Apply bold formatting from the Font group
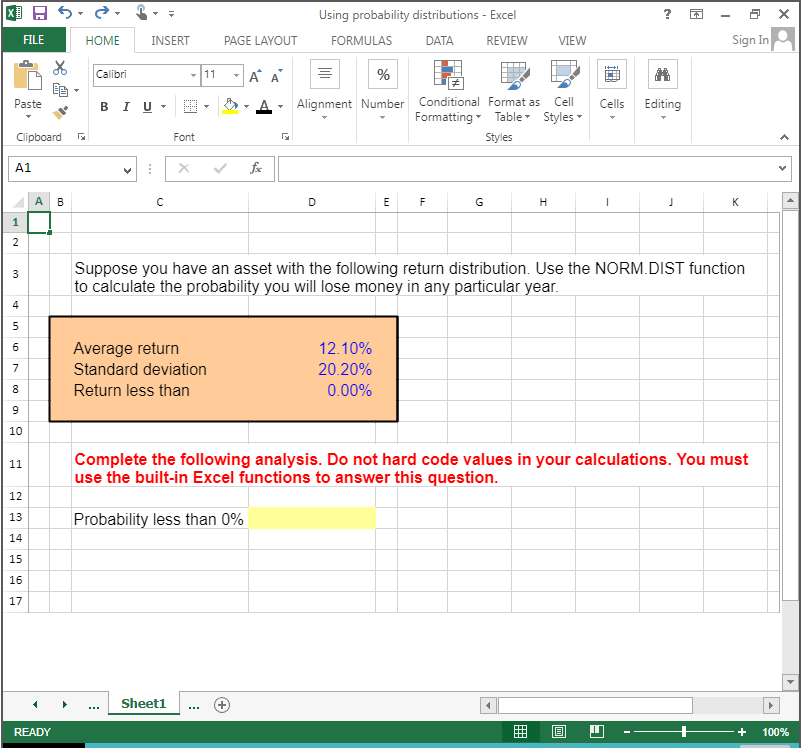Screen dimensions: 801x750 [104, 106]
